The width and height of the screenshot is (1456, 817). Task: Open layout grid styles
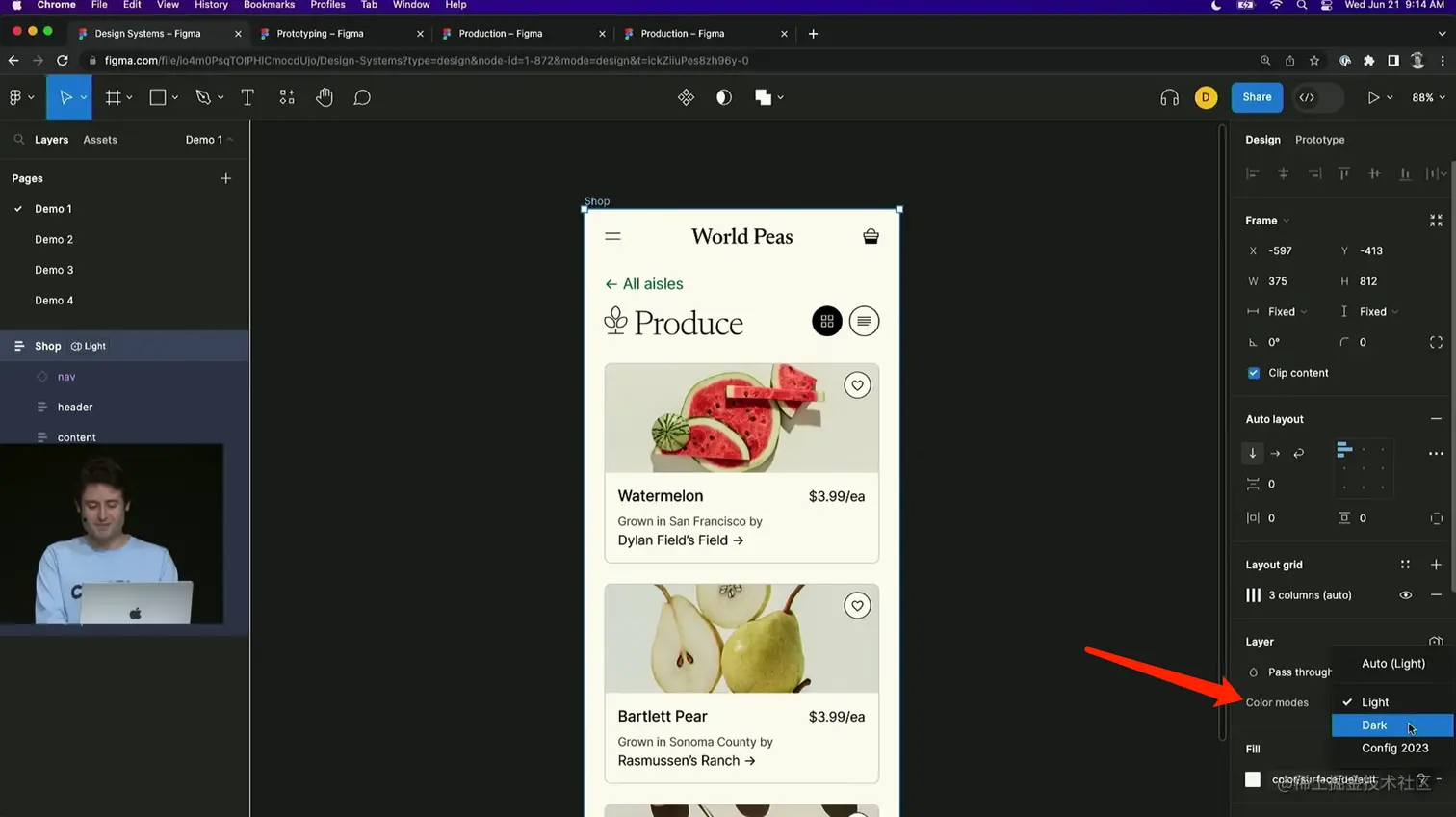pos(1405,565)
